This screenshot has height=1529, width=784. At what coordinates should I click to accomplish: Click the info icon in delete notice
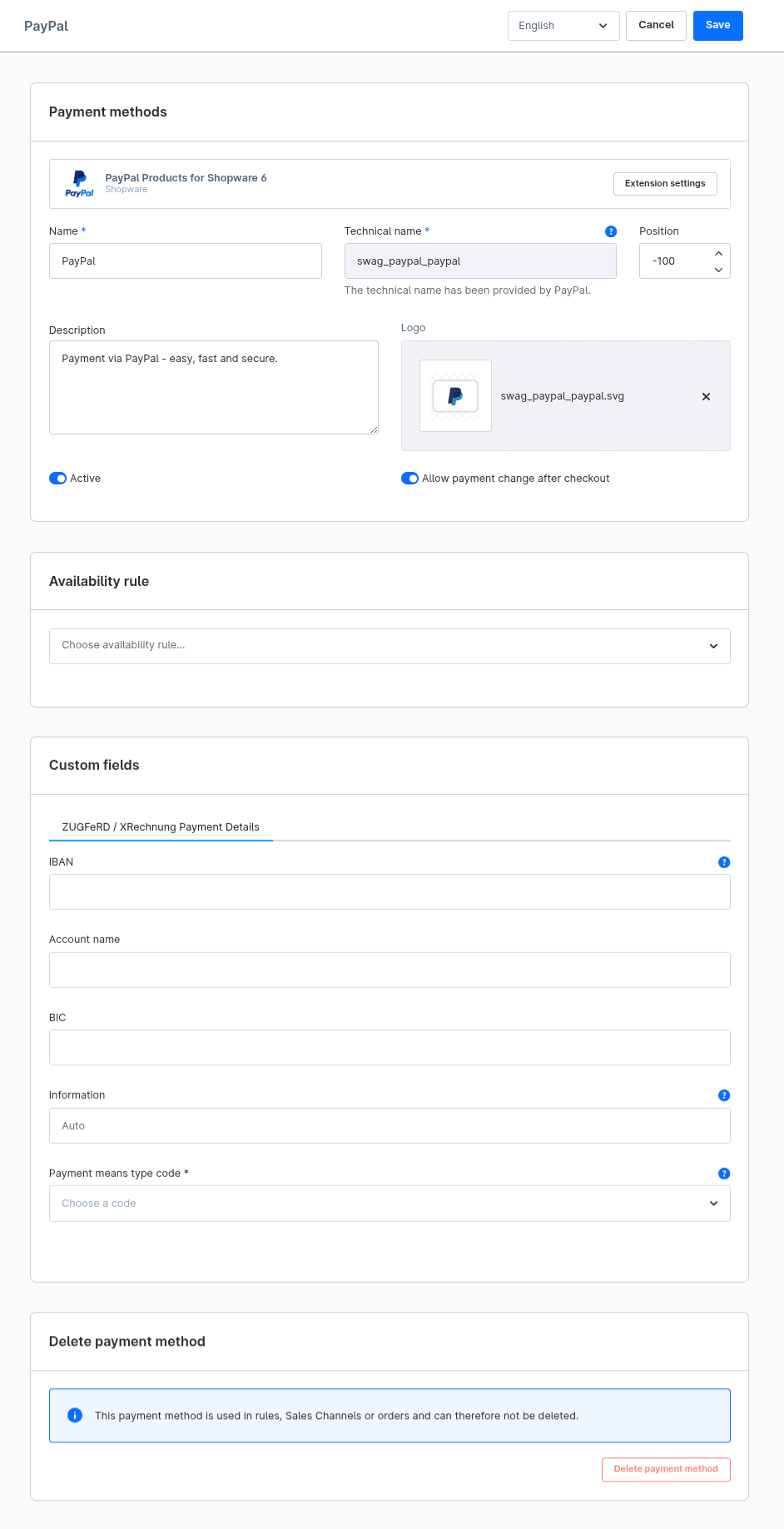pos(75,1415)
